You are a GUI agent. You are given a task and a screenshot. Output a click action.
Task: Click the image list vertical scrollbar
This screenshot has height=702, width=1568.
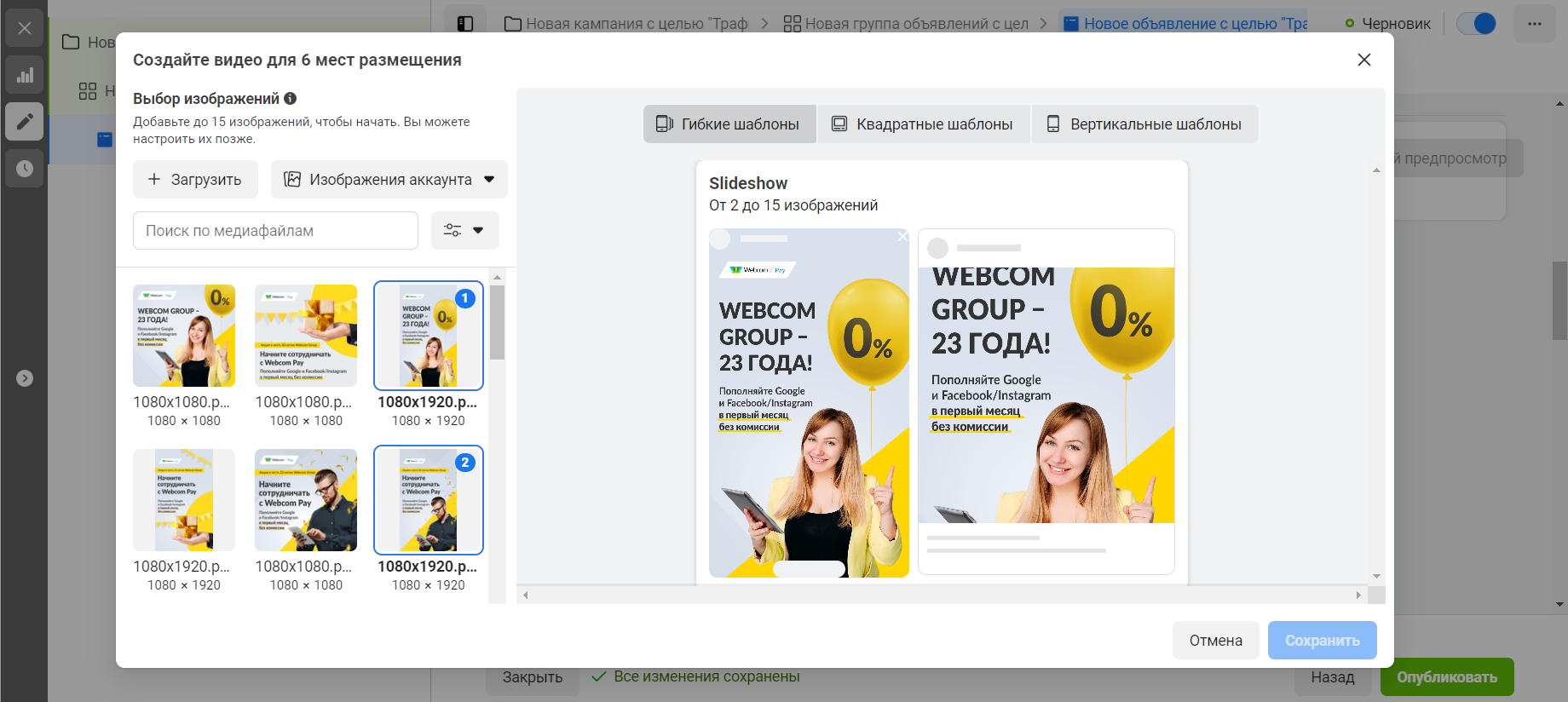coord(498,322)
